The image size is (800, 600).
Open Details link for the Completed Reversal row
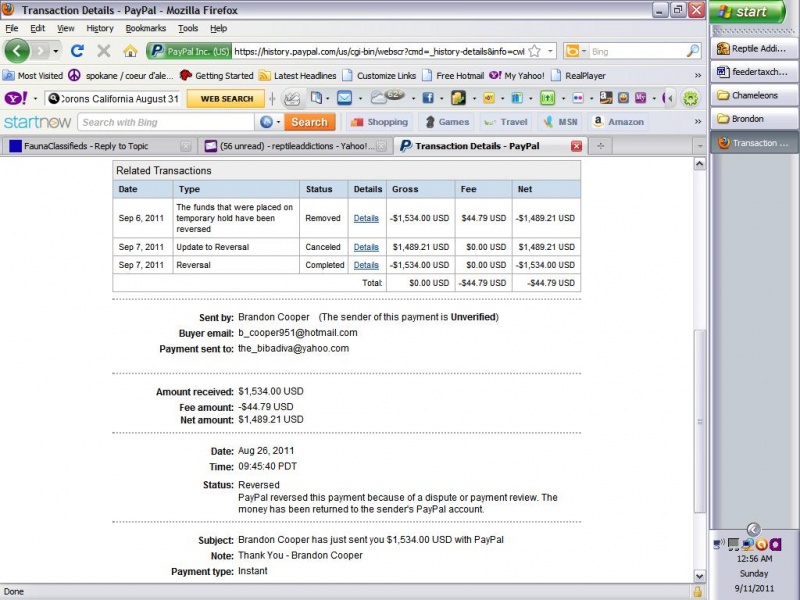[366, 265]
